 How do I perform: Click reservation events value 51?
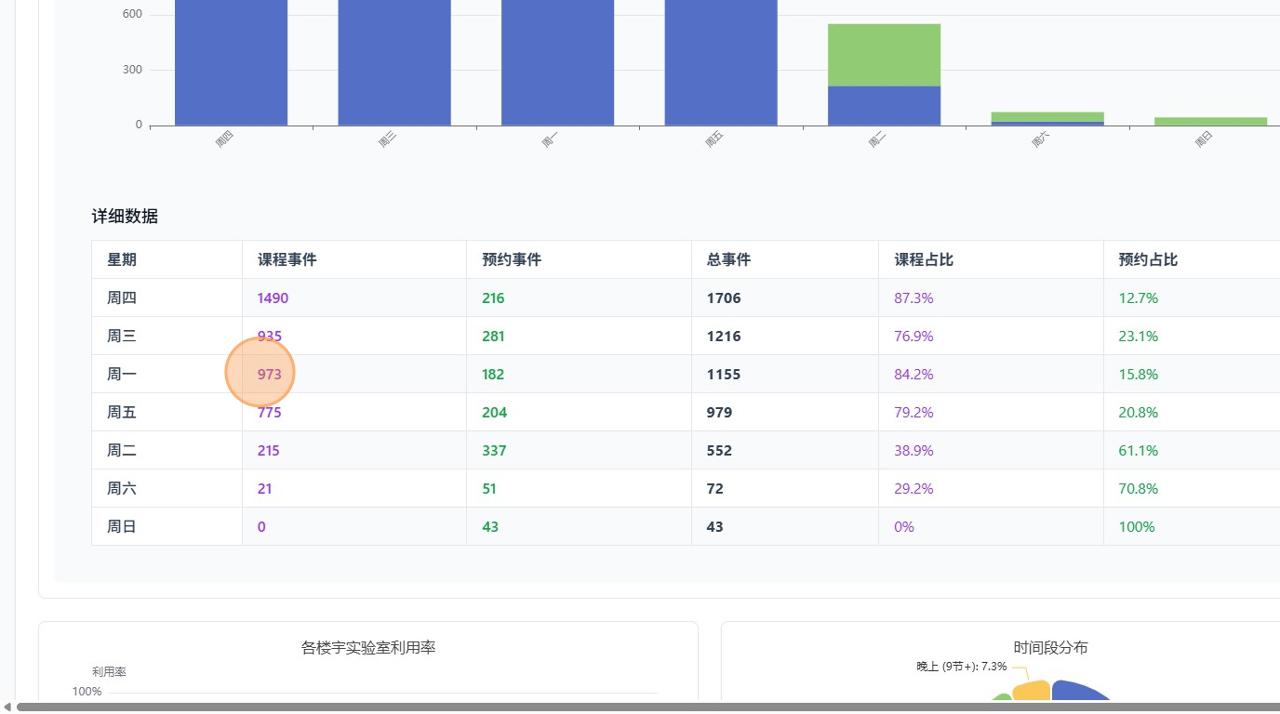(489, 488)
